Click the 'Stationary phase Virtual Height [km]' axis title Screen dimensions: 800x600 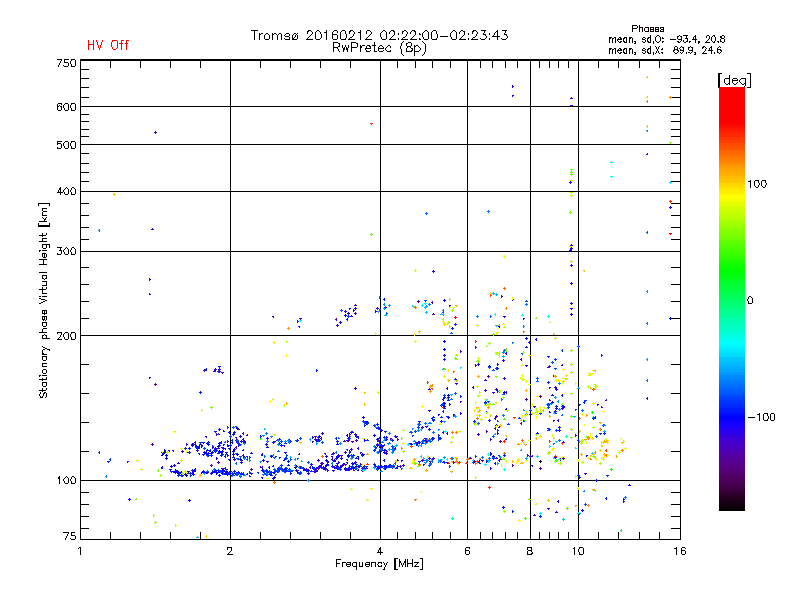[x=43, y=301]
